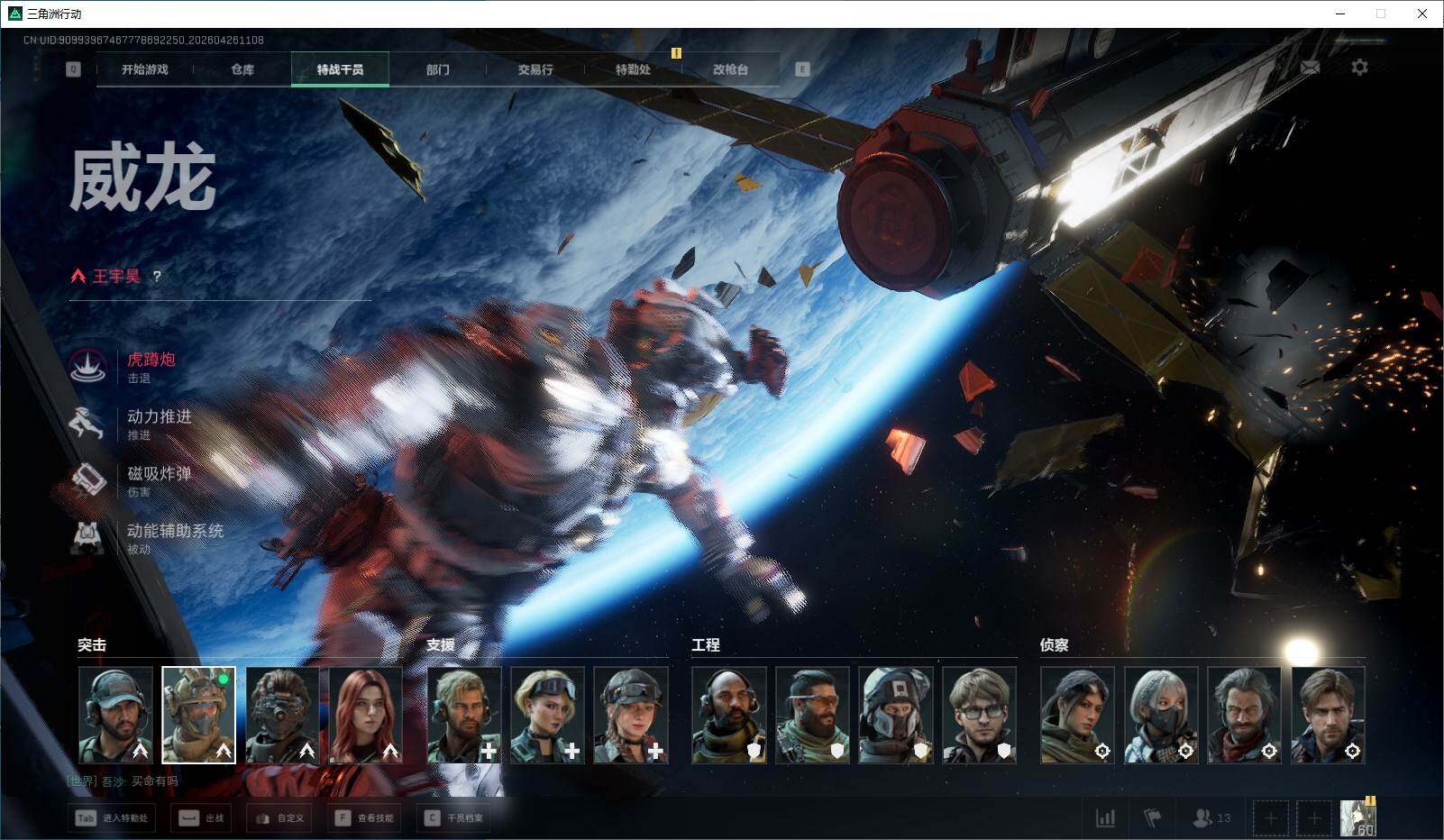Click the 支援 class heading

tap(441, 645)
